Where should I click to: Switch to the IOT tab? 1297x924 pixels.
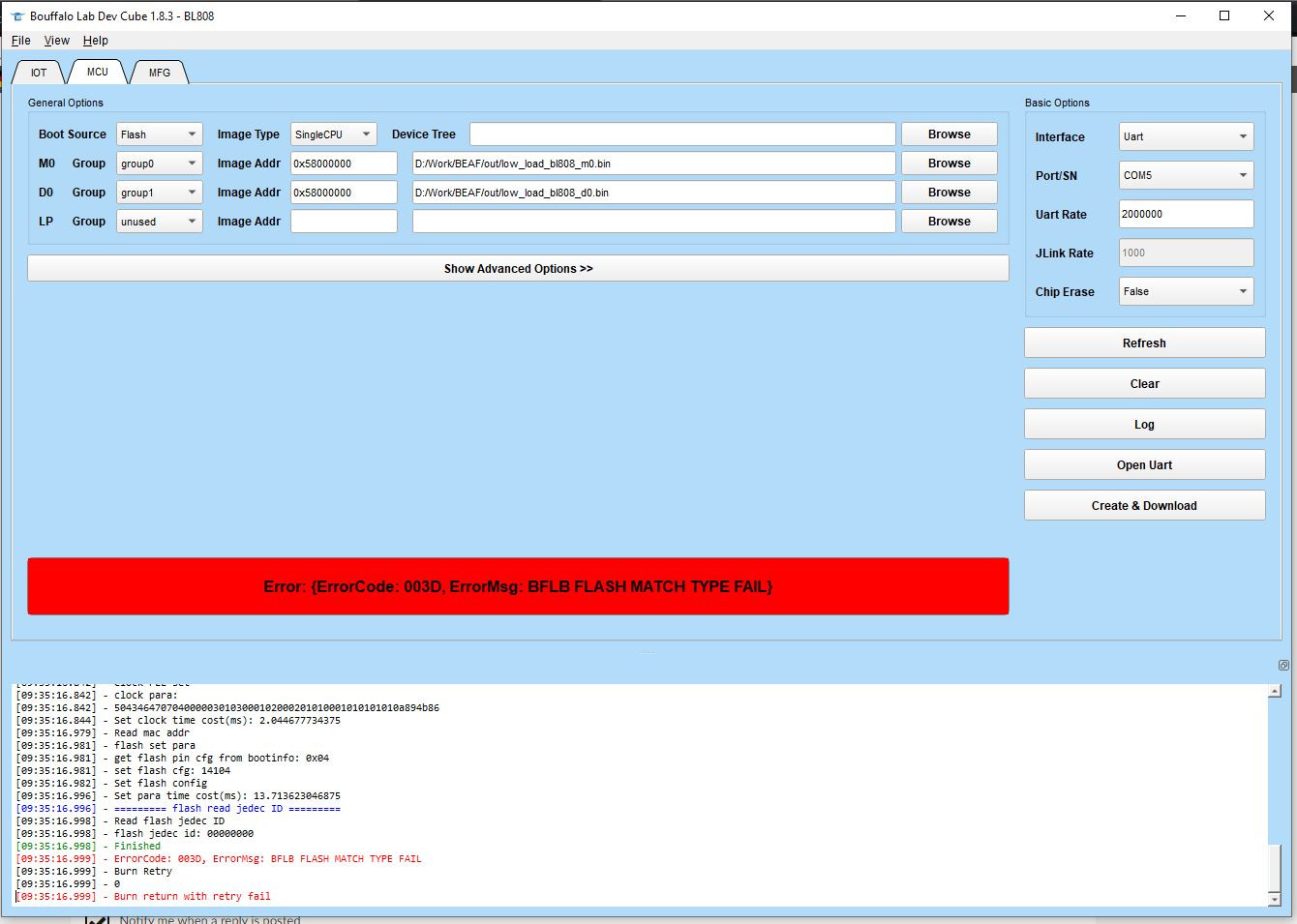click(x=38, y=72)
